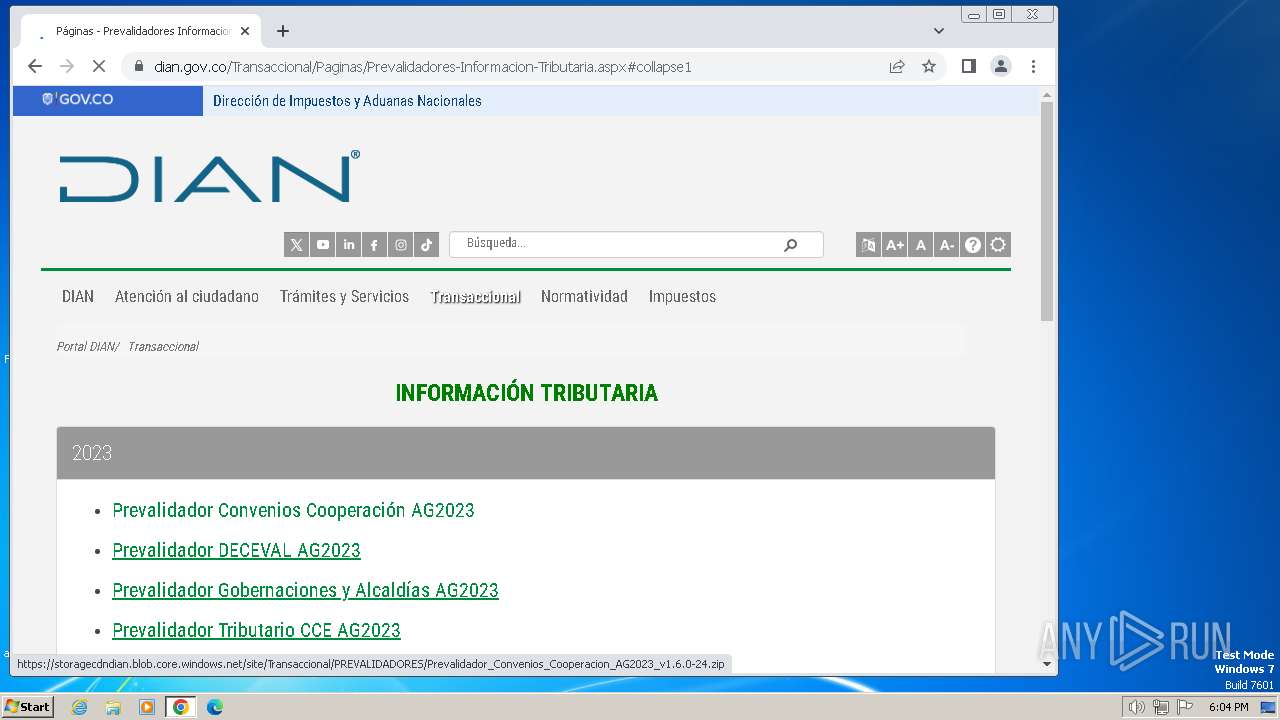The height and width of the screenshot is (720, 1280).
Task: Download Prevalidador Convenios Cooperación AG2023
Action: click(x=293, y=510)
